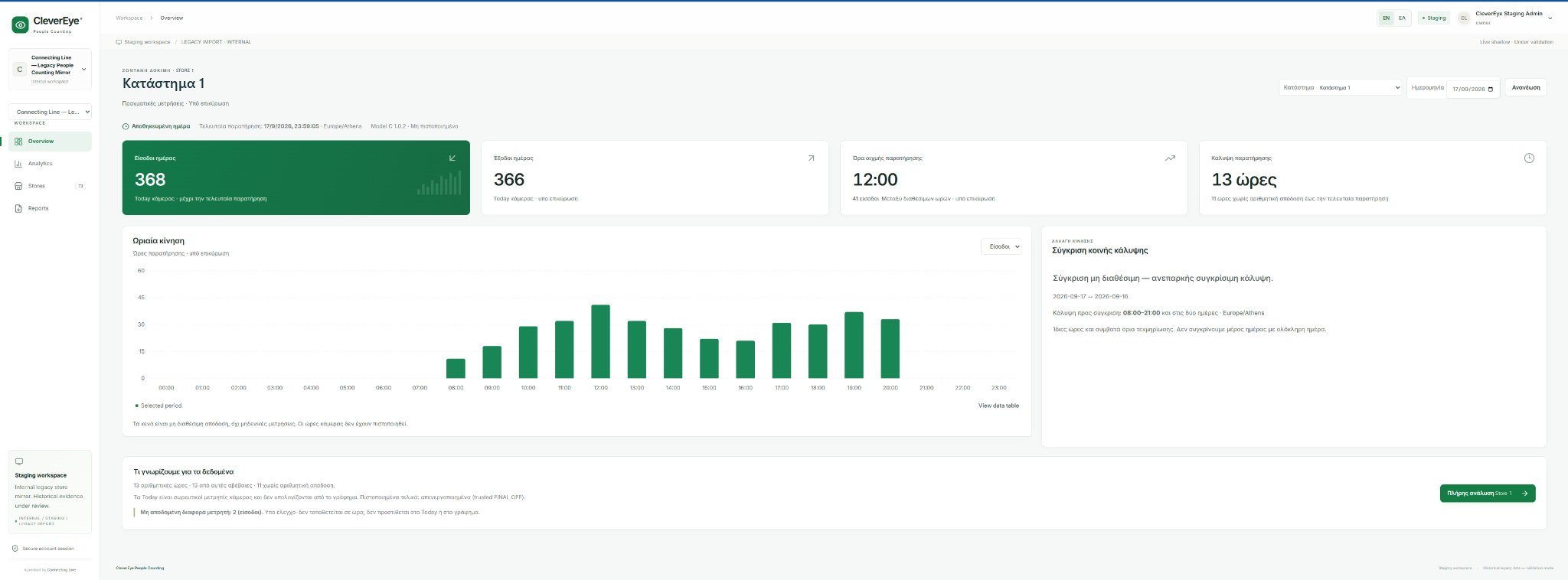Screen dimensions: 1568x580
Task: Switch language to ΕΛ
Action: point(1402,18)
